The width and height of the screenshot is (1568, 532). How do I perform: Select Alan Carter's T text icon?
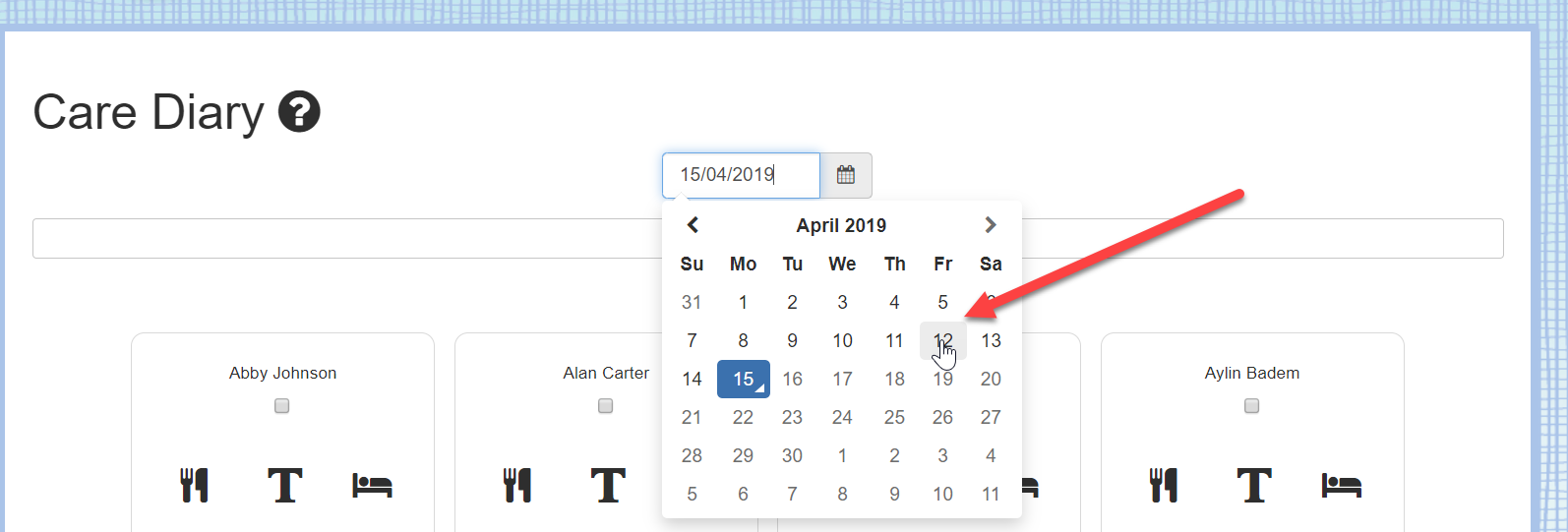coord(608,485)
